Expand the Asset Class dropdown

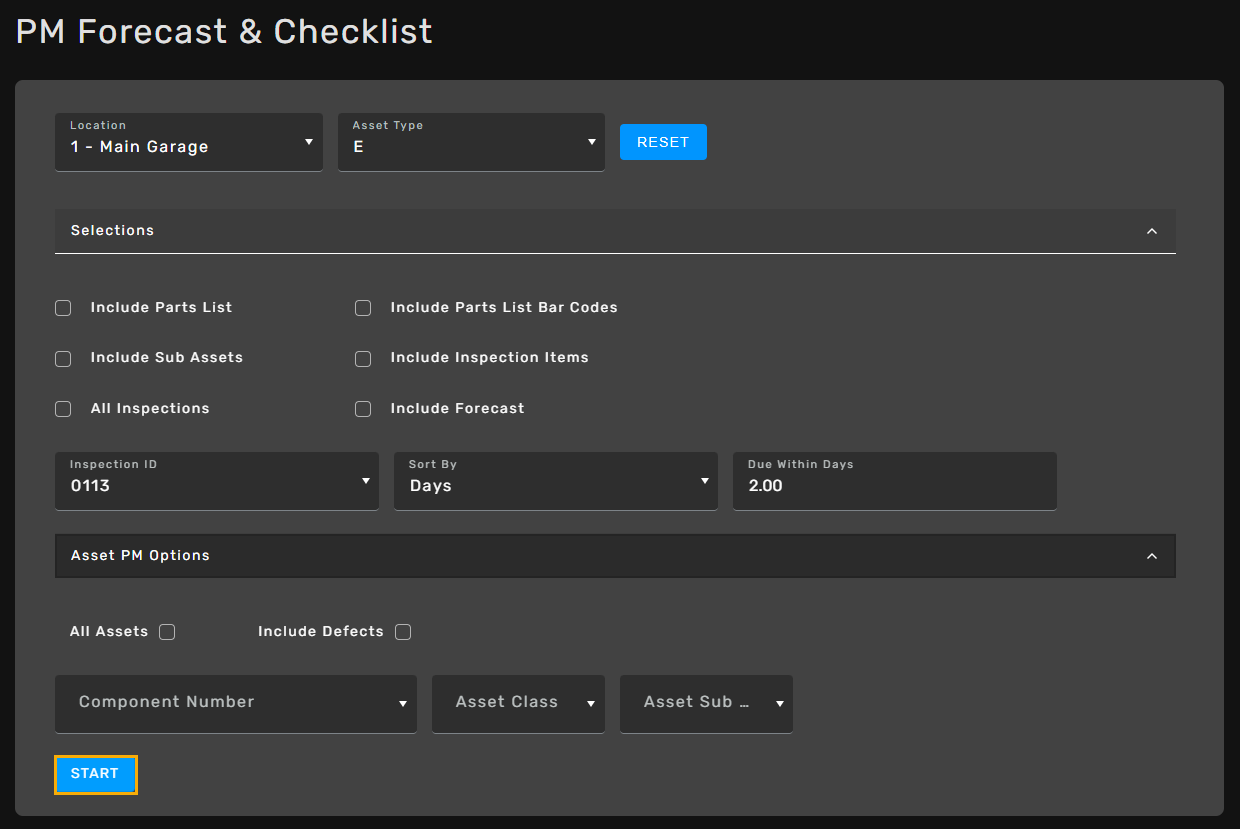(518, 703)
